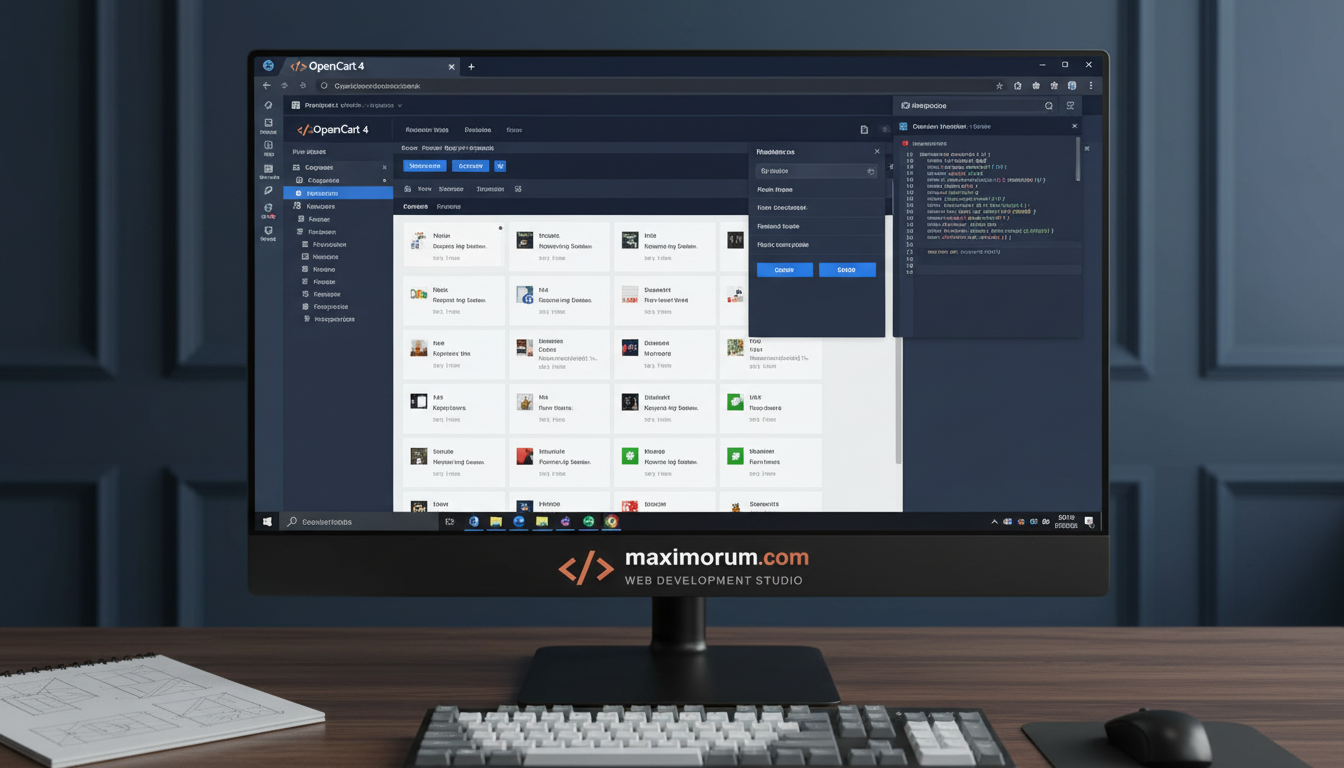Image resolution: width=1344 pixels, height=768 pixels.
Task: Go back with the browser back arrow
Action: pyautogui.click(x=267, y=86)
